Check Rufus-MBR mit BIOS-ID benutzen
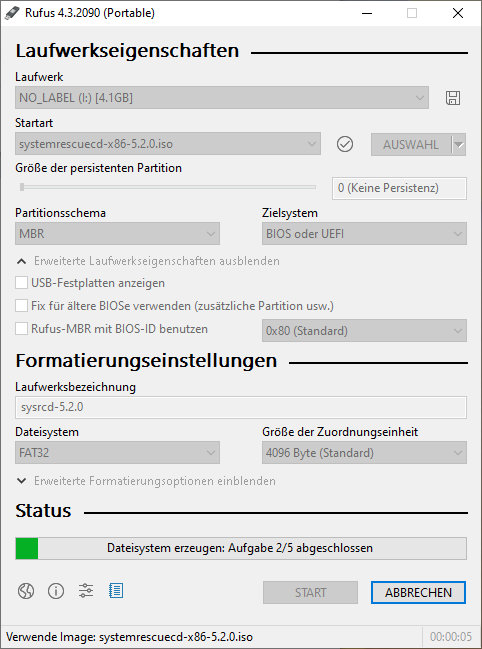 22,329
